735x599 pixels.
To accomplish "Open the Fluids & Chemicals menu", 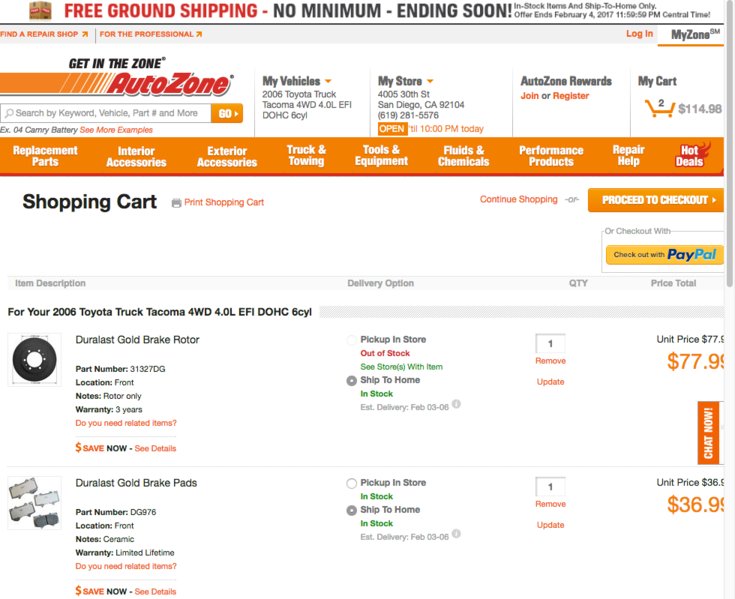I will coord(464,156).
